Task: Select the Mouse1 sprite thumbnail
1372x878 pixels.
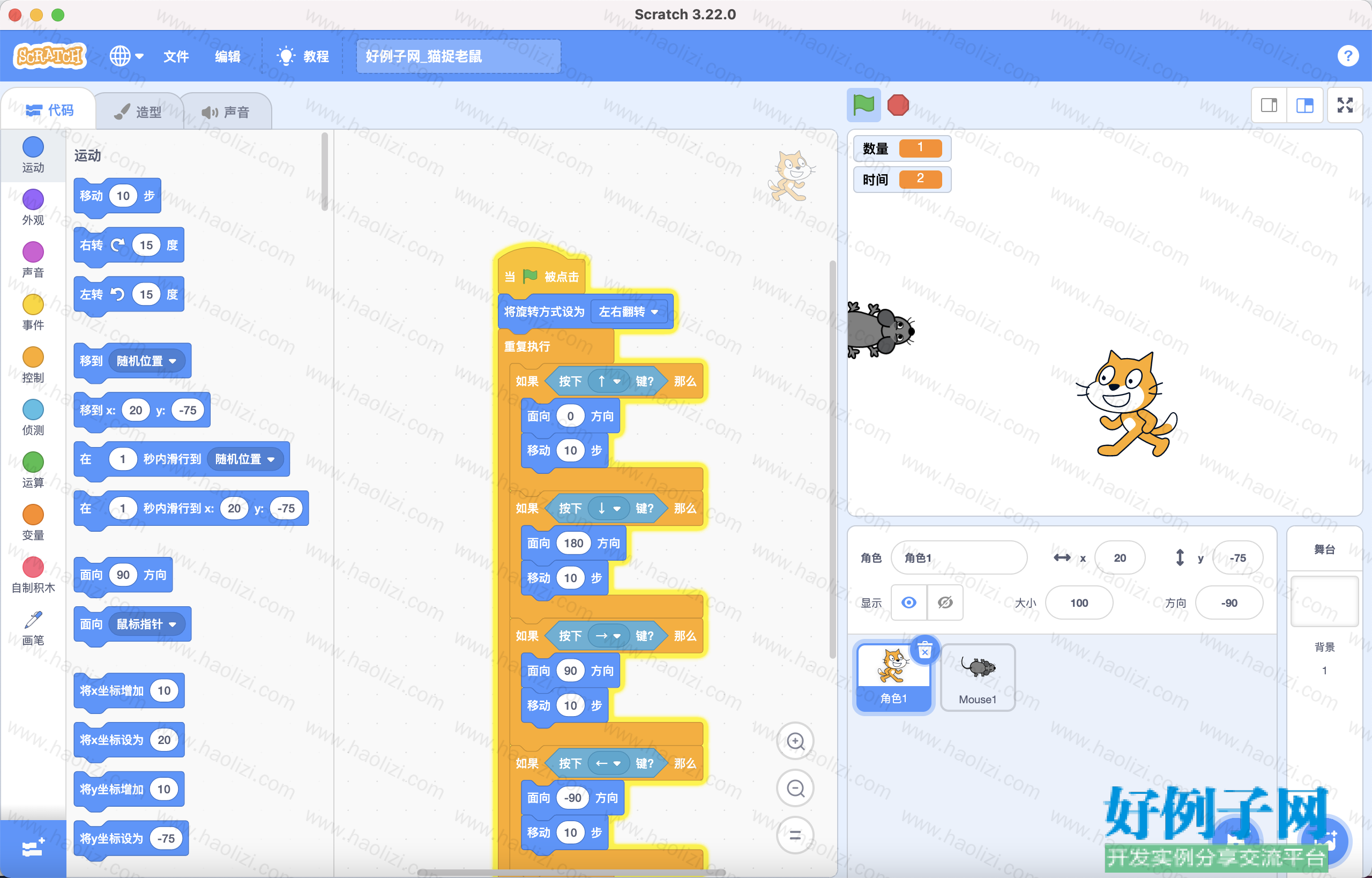Action: [977, 678]
